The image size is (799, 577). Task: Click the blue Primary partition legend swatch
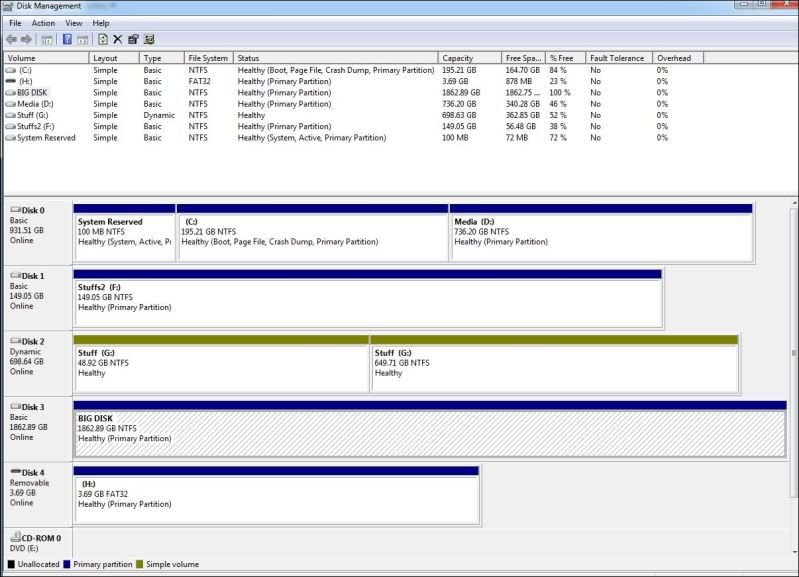tap(67, 564)
